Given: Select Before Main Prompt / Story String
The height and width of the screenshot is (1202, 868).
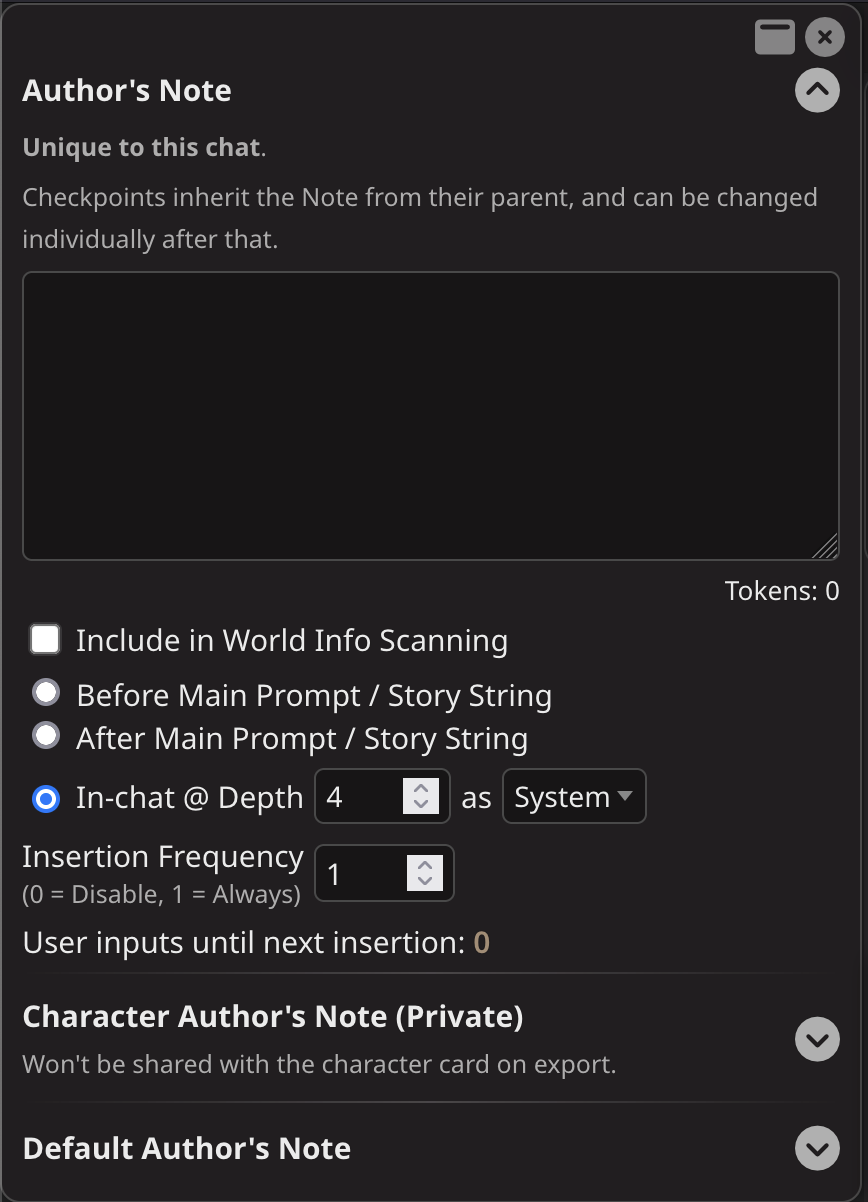Looking at the screenshot, I should 46,693.
